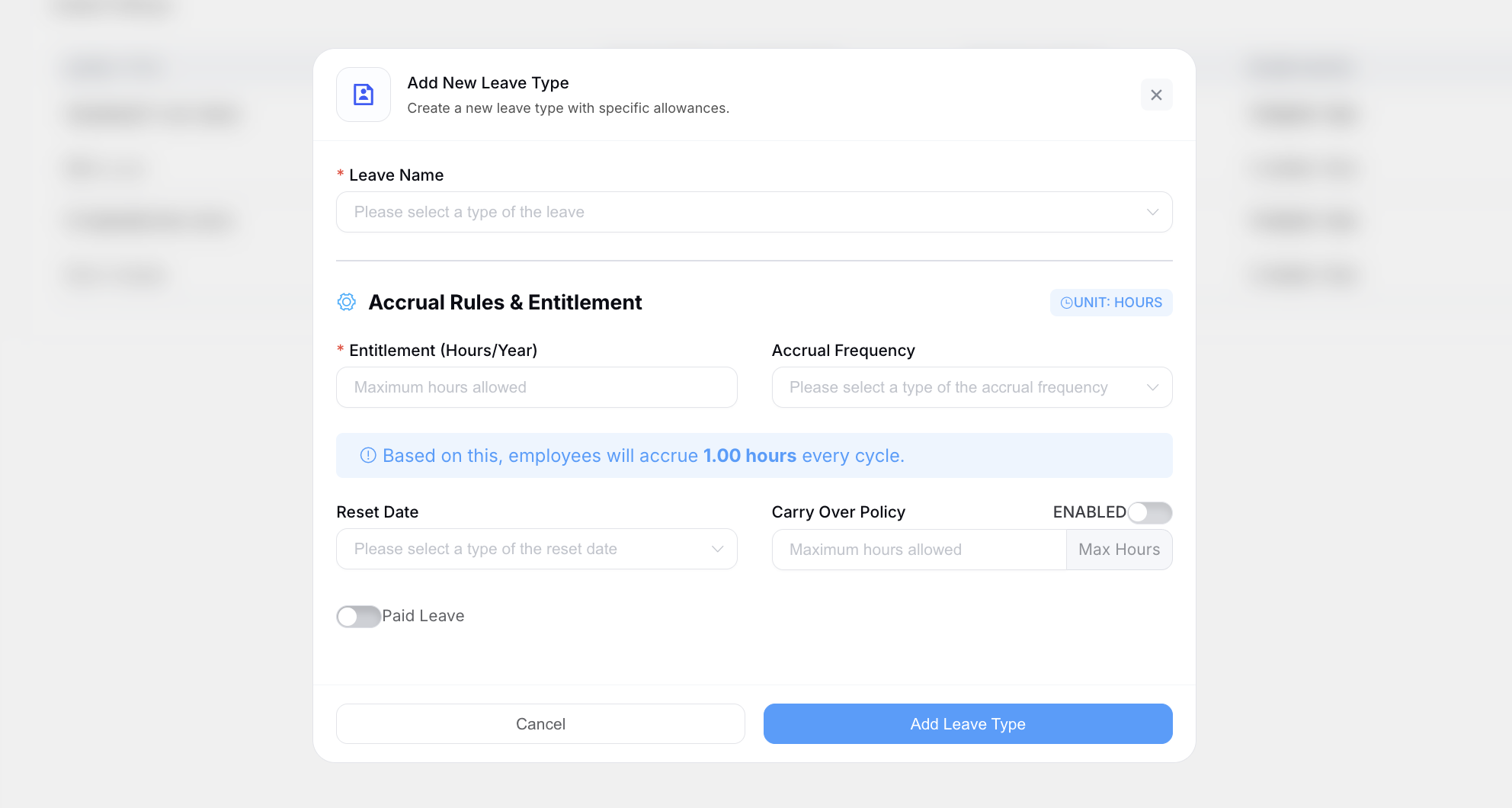Submit with Add Leave Type button
1512x808 pixels.
[x=967, y=723]
